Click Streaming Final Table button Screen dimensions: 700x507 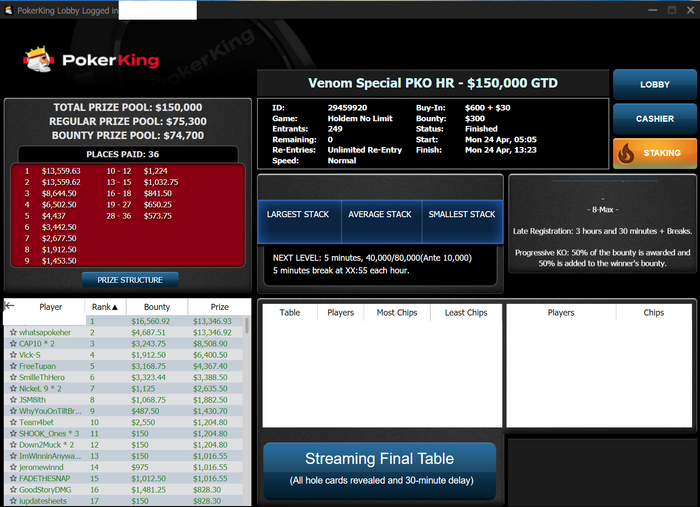tap(379, 471)
